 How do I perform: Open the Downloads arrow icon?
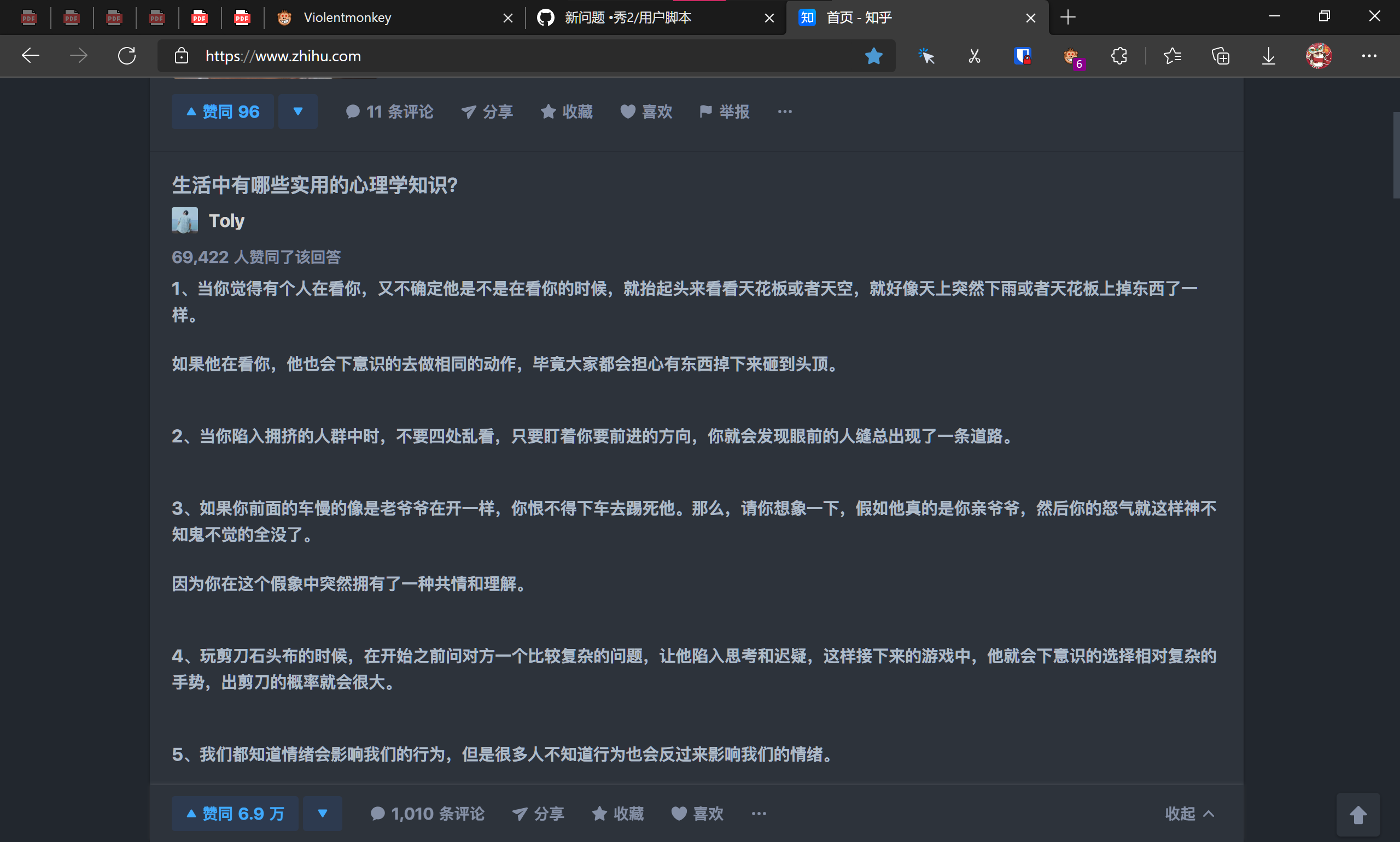point(1268,56)
